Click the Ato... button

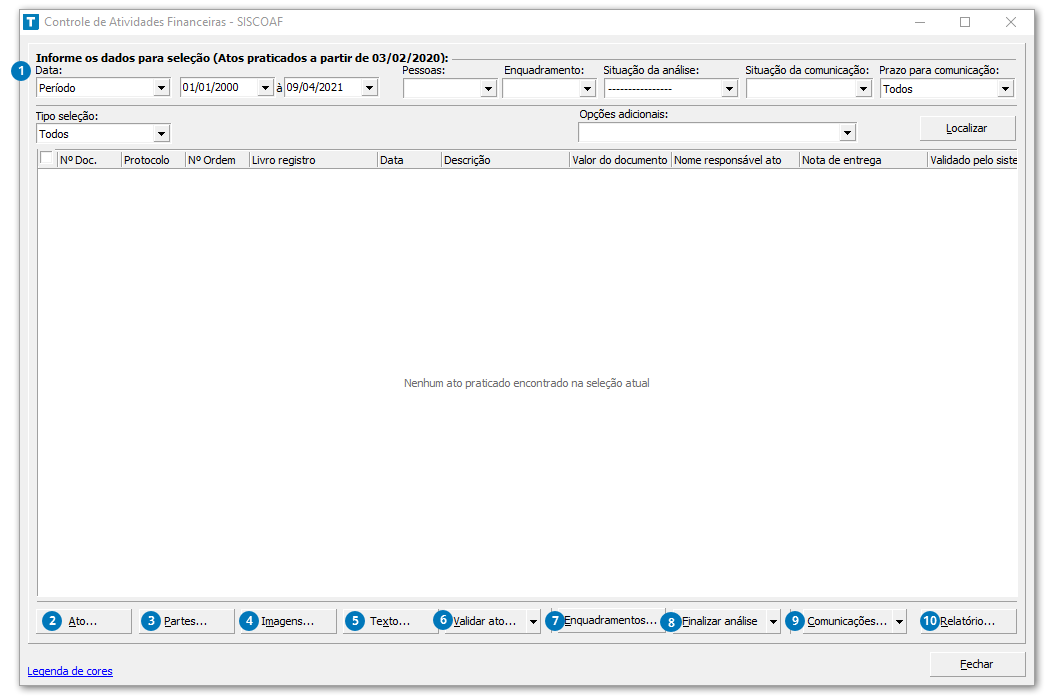coord(84,621)
